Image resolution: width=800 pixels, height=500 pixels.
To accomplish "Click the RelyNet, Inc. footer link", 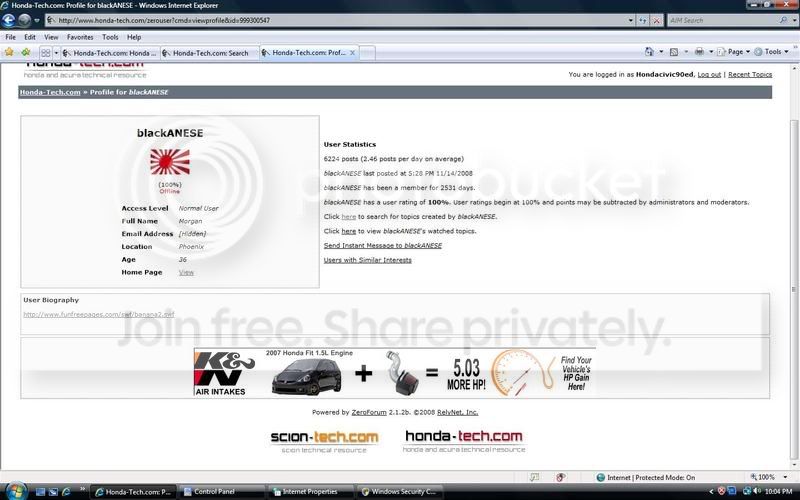I will [458, 412].
